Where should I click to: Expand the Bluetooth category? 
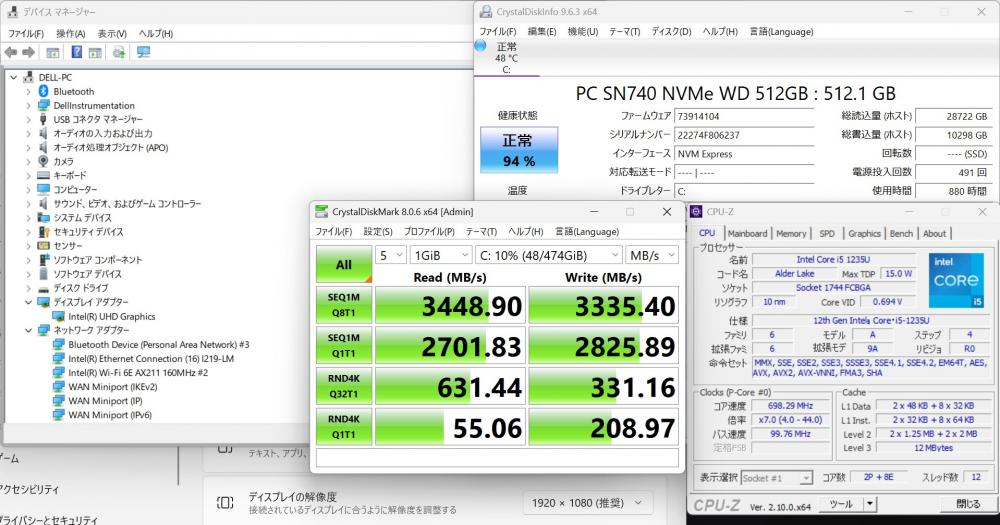tap(28, 91)
